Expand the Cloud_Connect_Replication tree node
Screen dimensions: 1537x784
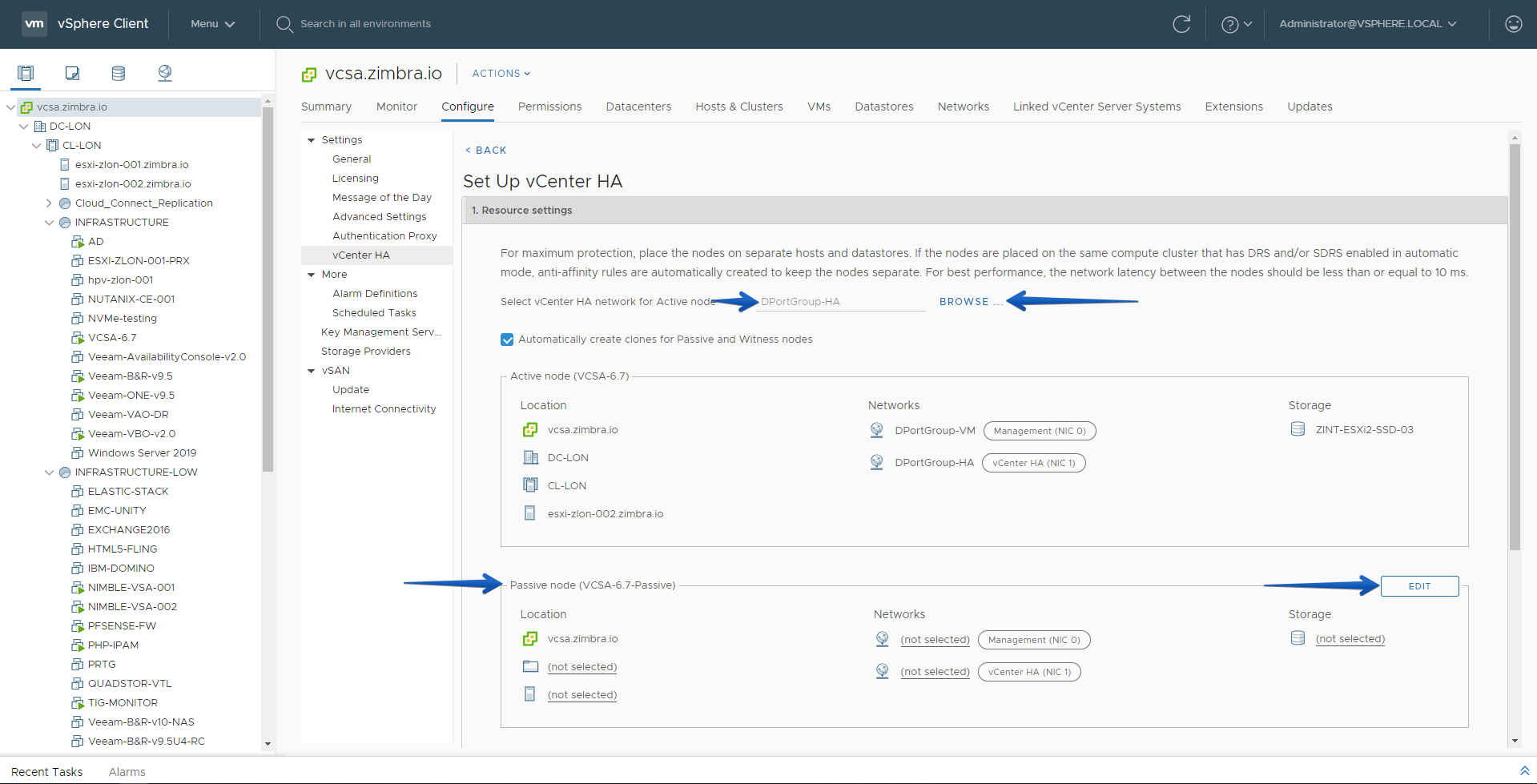[x=49, y=203]
